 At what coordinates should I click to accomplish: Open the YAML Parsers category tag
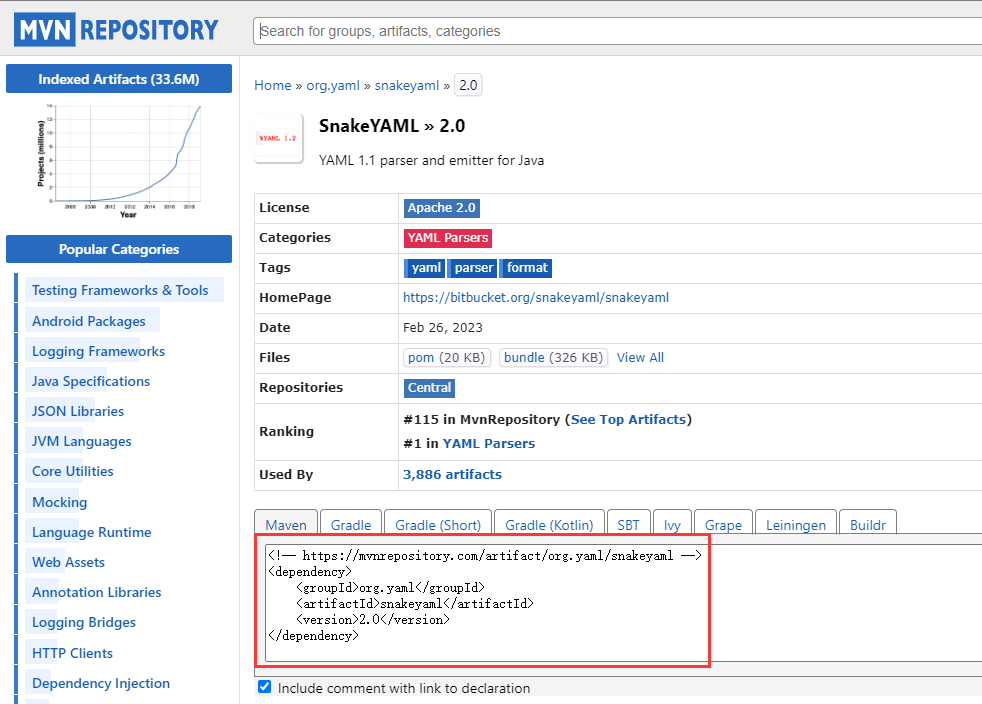coord(448,238)
